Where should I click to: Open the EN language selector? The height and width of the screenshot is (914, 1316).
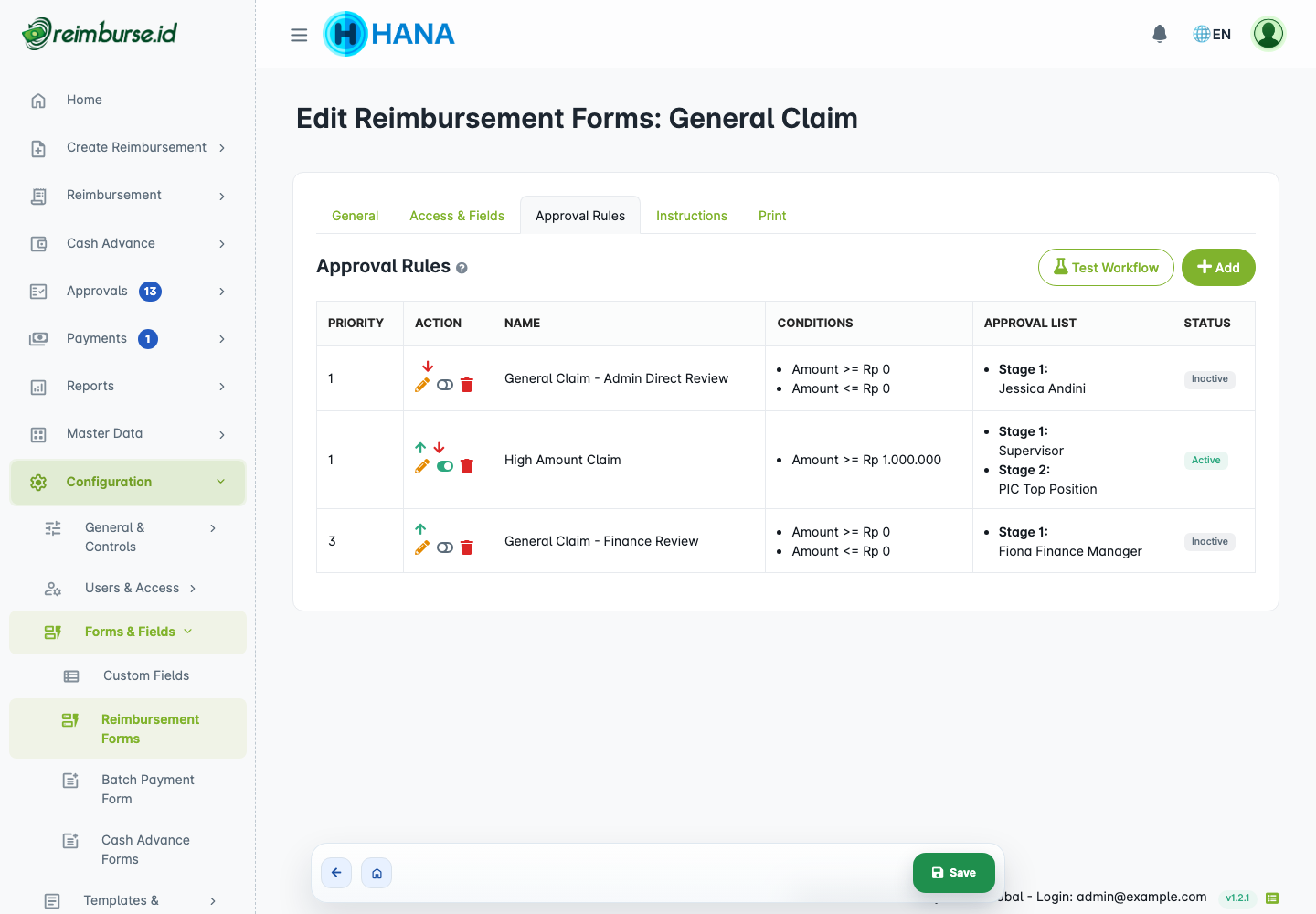click(x=1212, y=34)
